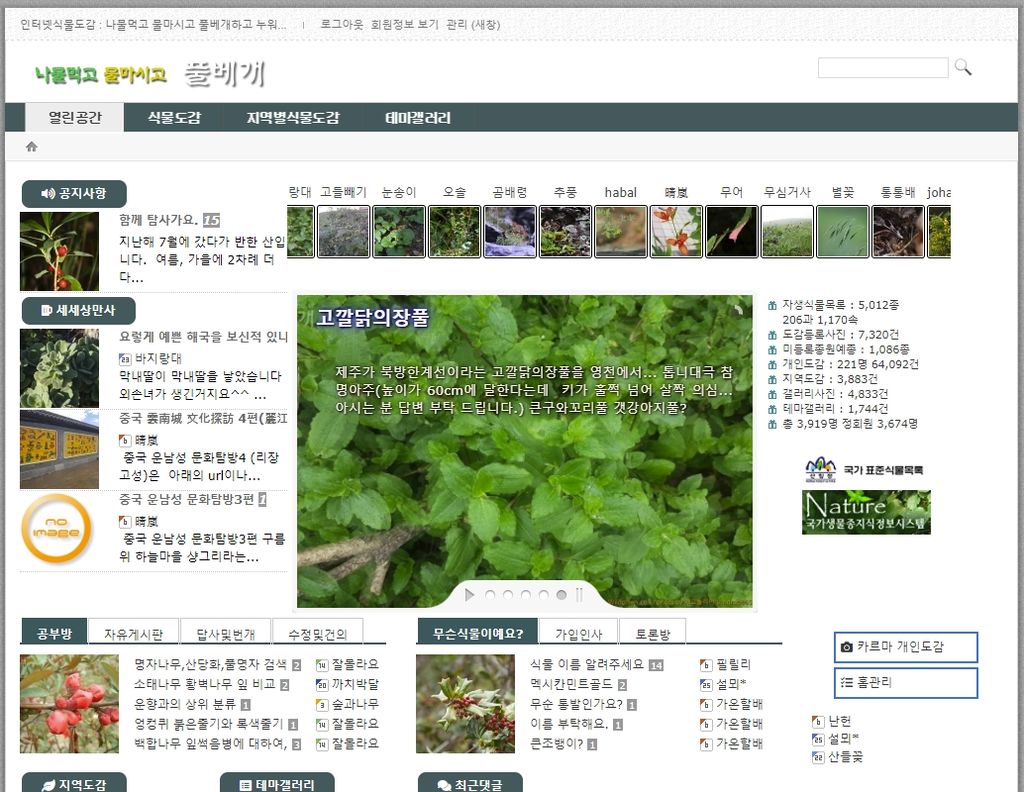Open the orange flower thumbnail under 晴嵐
This screenshot has height=792, width=1024.
676,232
